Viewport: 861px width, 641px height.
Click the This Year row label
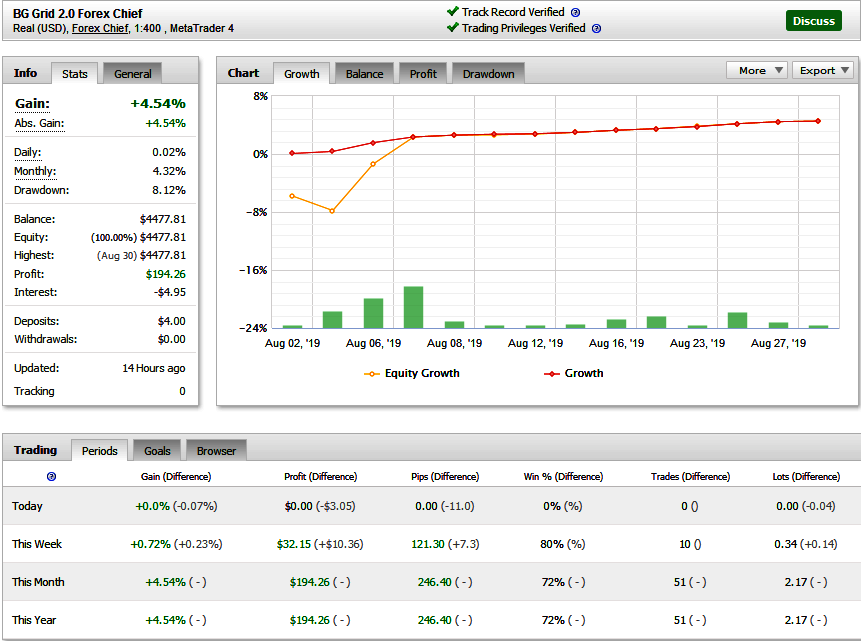34,620
